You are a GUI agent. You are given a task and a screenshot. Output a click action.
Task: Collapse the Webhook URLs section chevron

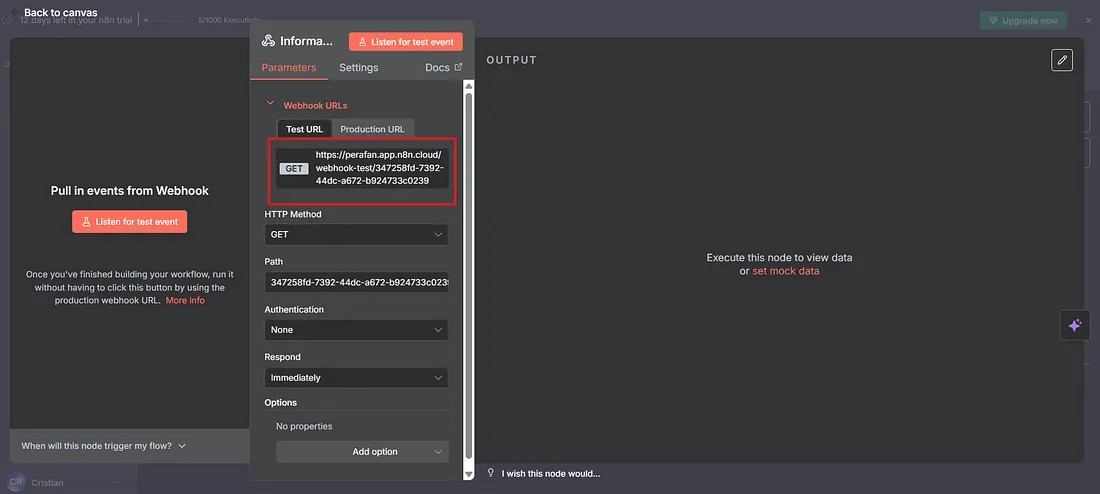269,103
